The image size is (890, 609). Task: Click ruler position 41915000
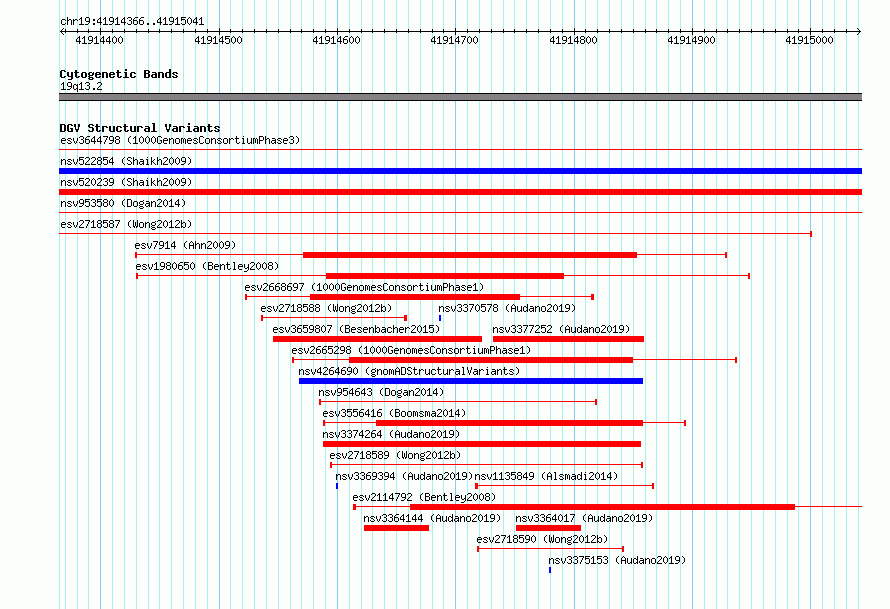(809, 40)
